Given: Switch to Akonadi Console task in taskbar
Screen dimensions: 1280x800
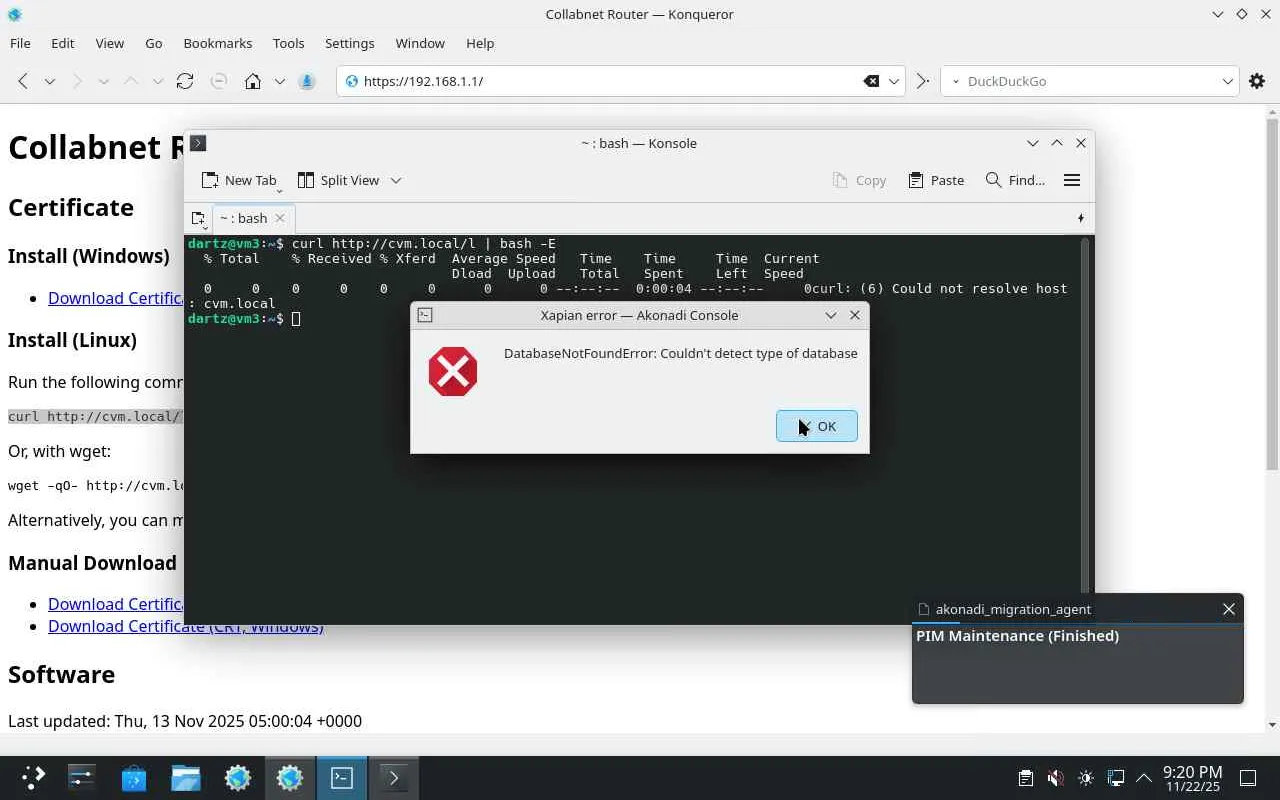Looking at the screenshot, I should click(x=342, y=777).
